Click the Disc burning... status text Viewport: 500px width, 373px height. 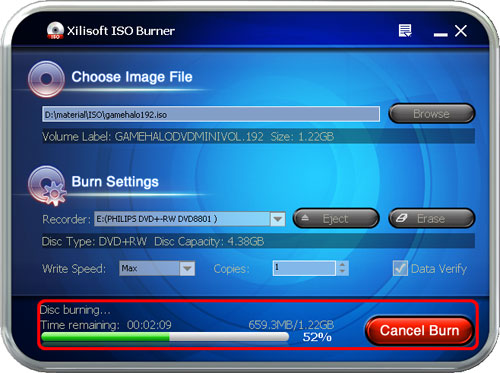tap(75, 310)
